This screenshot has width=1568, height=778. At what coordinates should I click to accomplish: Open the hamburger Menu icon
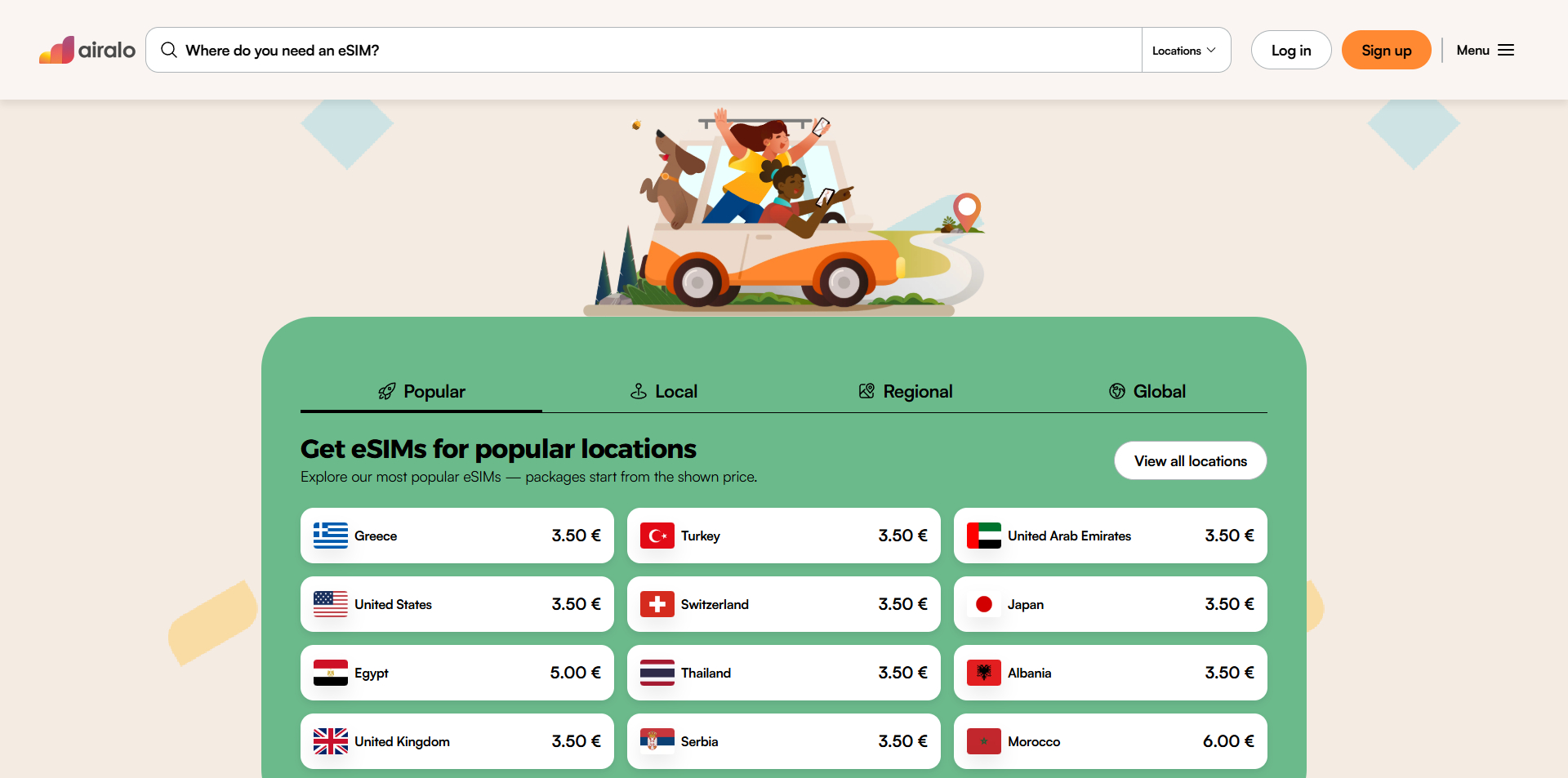(1506, 50)
